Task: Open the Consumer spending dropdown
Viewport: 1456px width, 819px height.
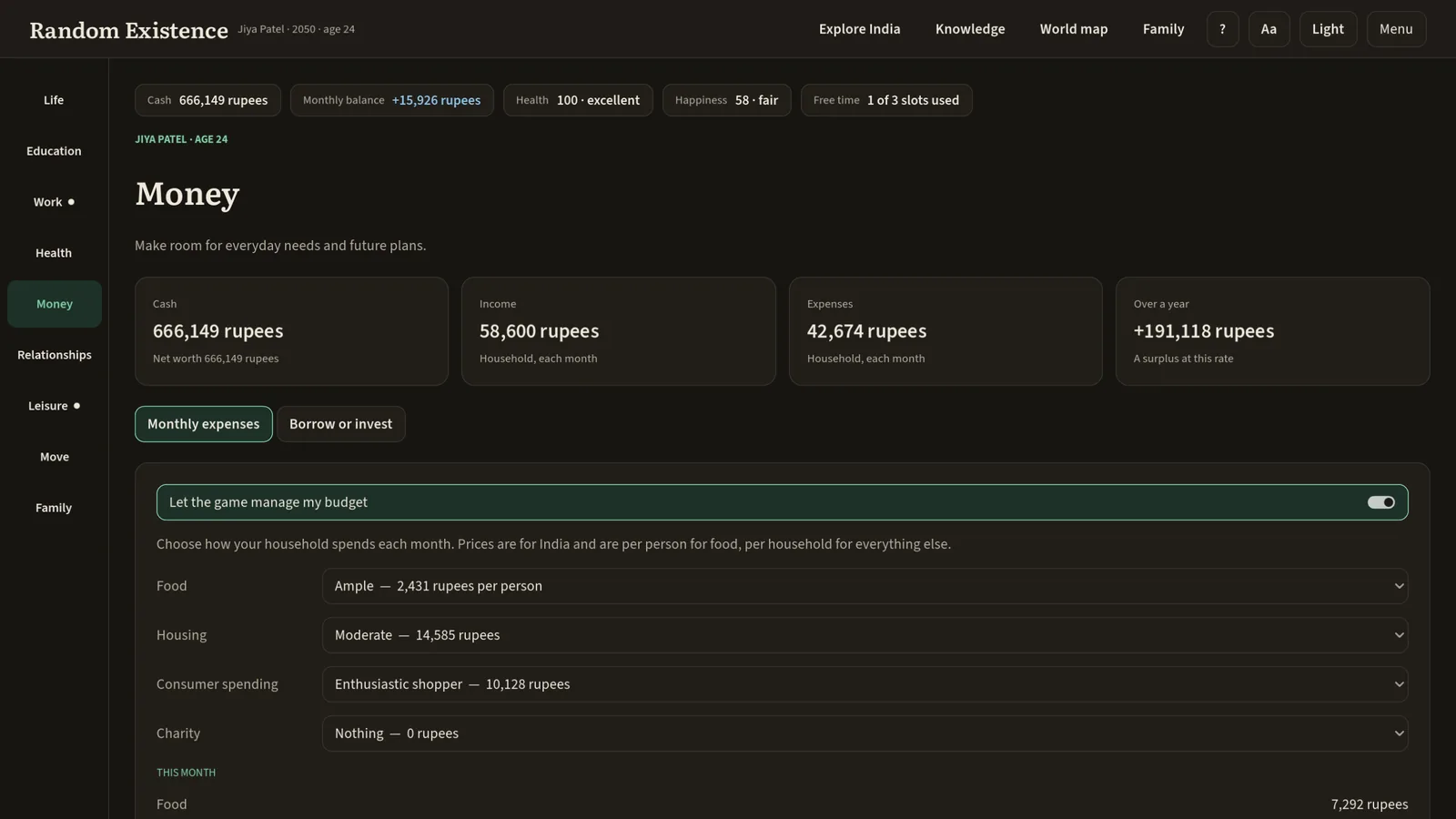Action: click(x=864, y=684)
